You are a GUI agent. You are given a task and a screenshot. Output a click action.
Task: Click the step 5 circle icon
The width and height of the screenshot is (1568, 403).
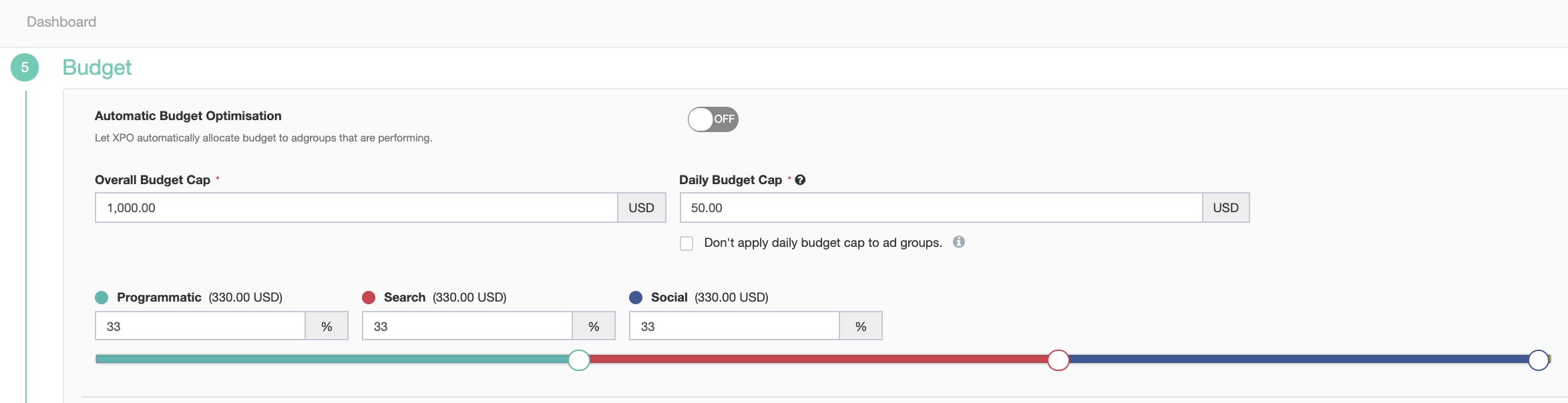pos(25,67)
